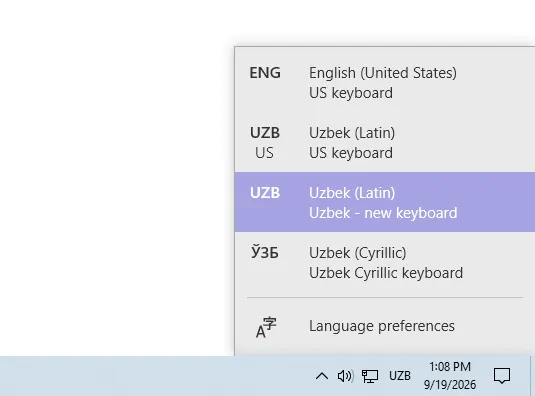Open the network status icon
The width and height of the screenshot is (535, 396).
(370, 376)
